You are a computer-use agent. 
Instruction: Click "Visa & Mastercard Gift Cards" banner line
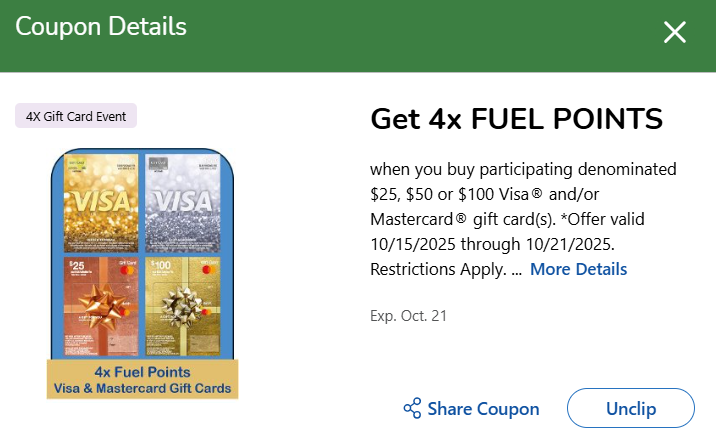tap(143, 387)
